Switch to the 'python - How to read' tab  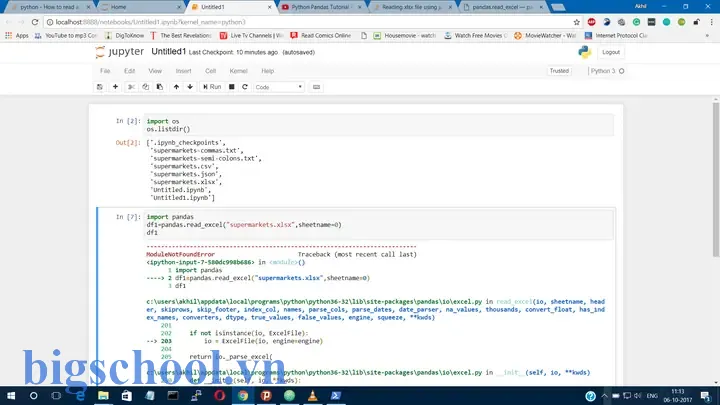[48, 7]
